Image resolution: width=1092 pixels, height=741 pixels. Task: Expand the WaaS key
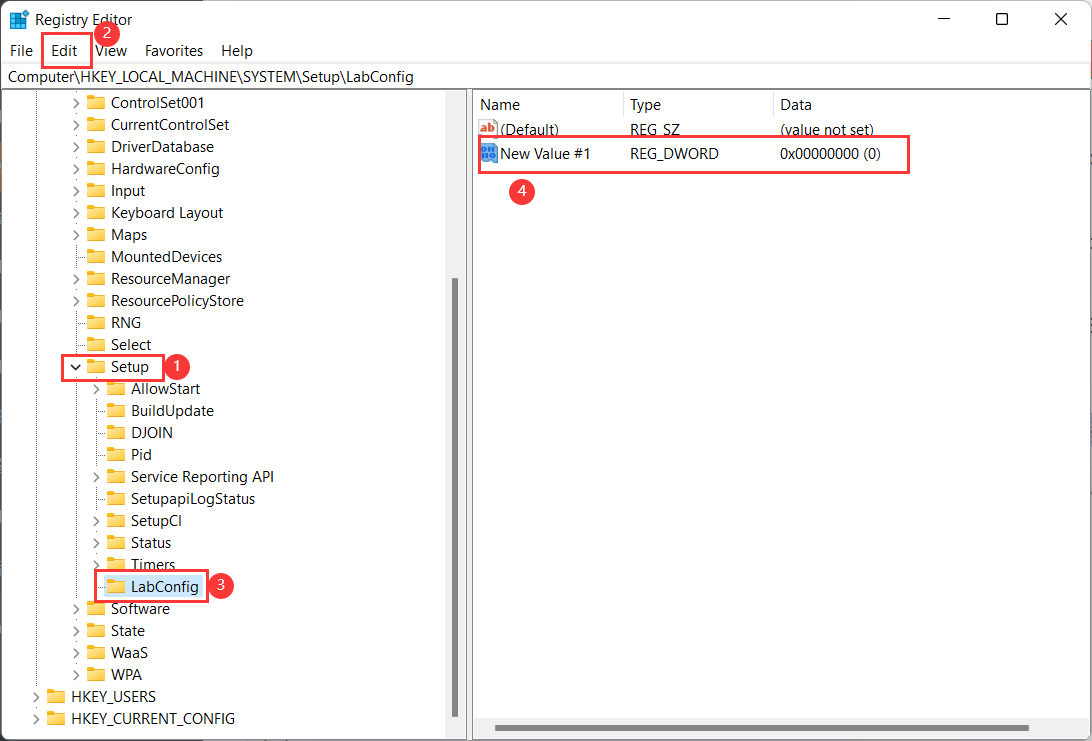pos(77,653)
